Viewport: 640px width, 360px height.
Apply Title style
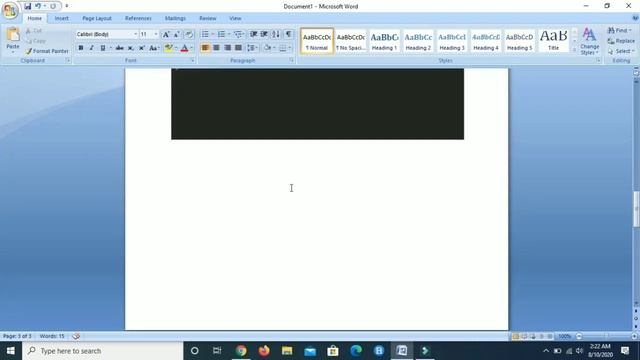(553, 41)
